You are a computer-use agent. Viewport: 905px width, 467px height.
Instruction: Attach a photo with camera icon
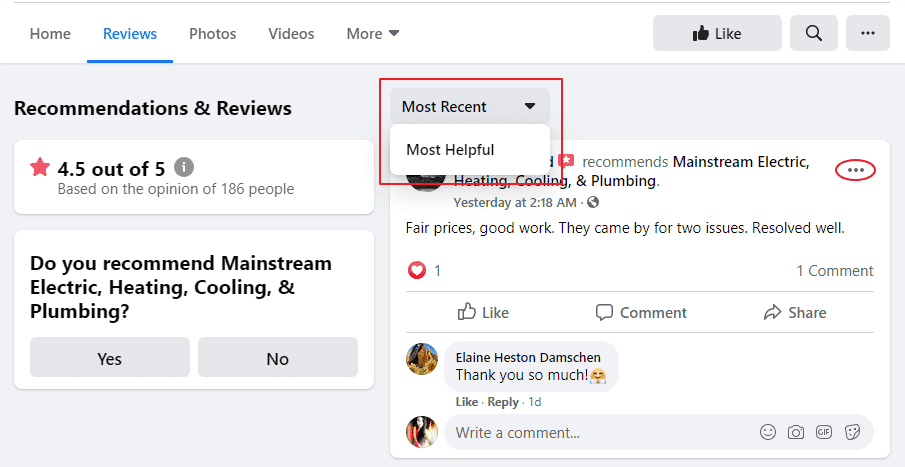coord(796,432)
